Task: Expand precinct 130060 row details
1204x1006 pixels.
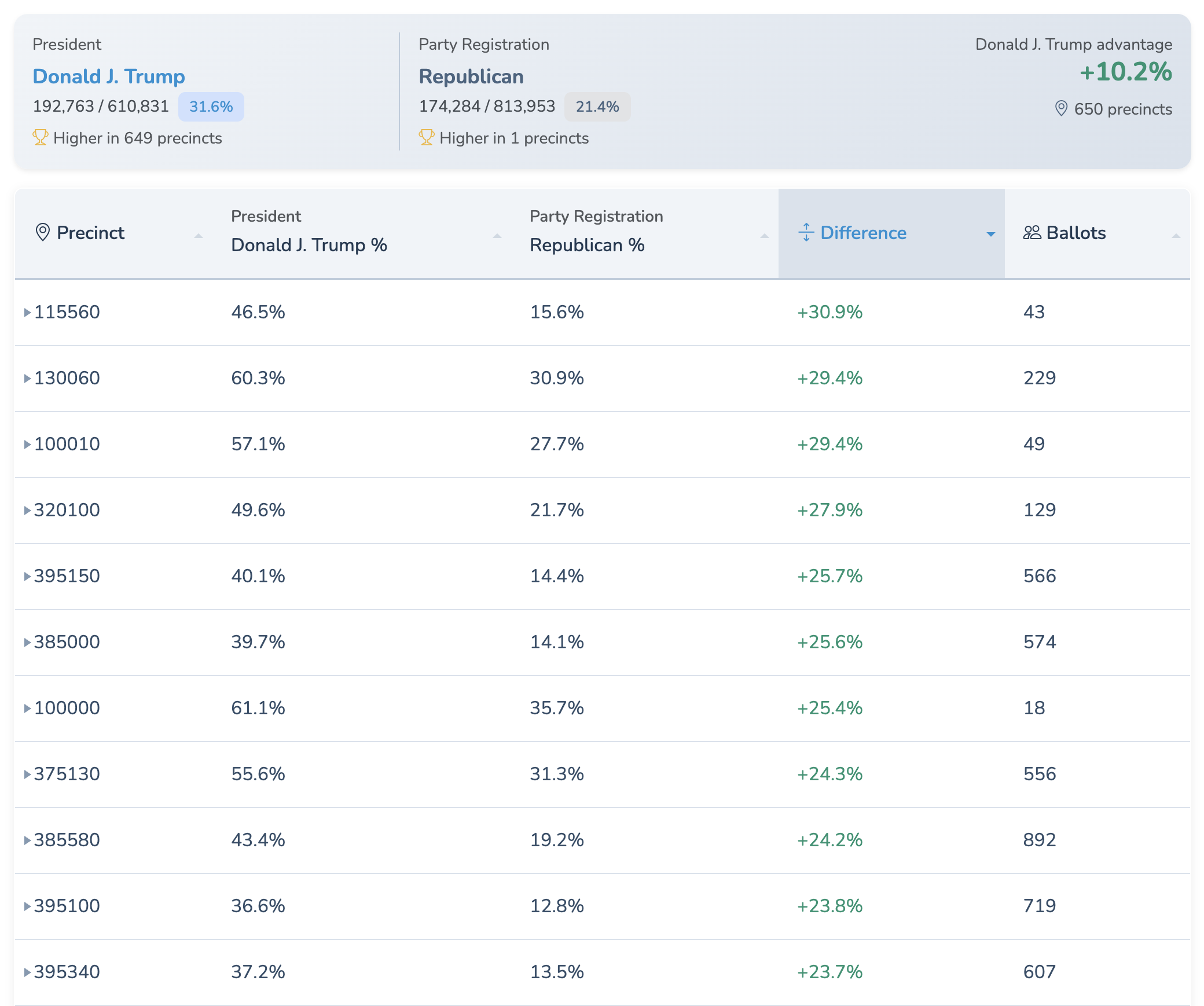Action: [27, 379]
